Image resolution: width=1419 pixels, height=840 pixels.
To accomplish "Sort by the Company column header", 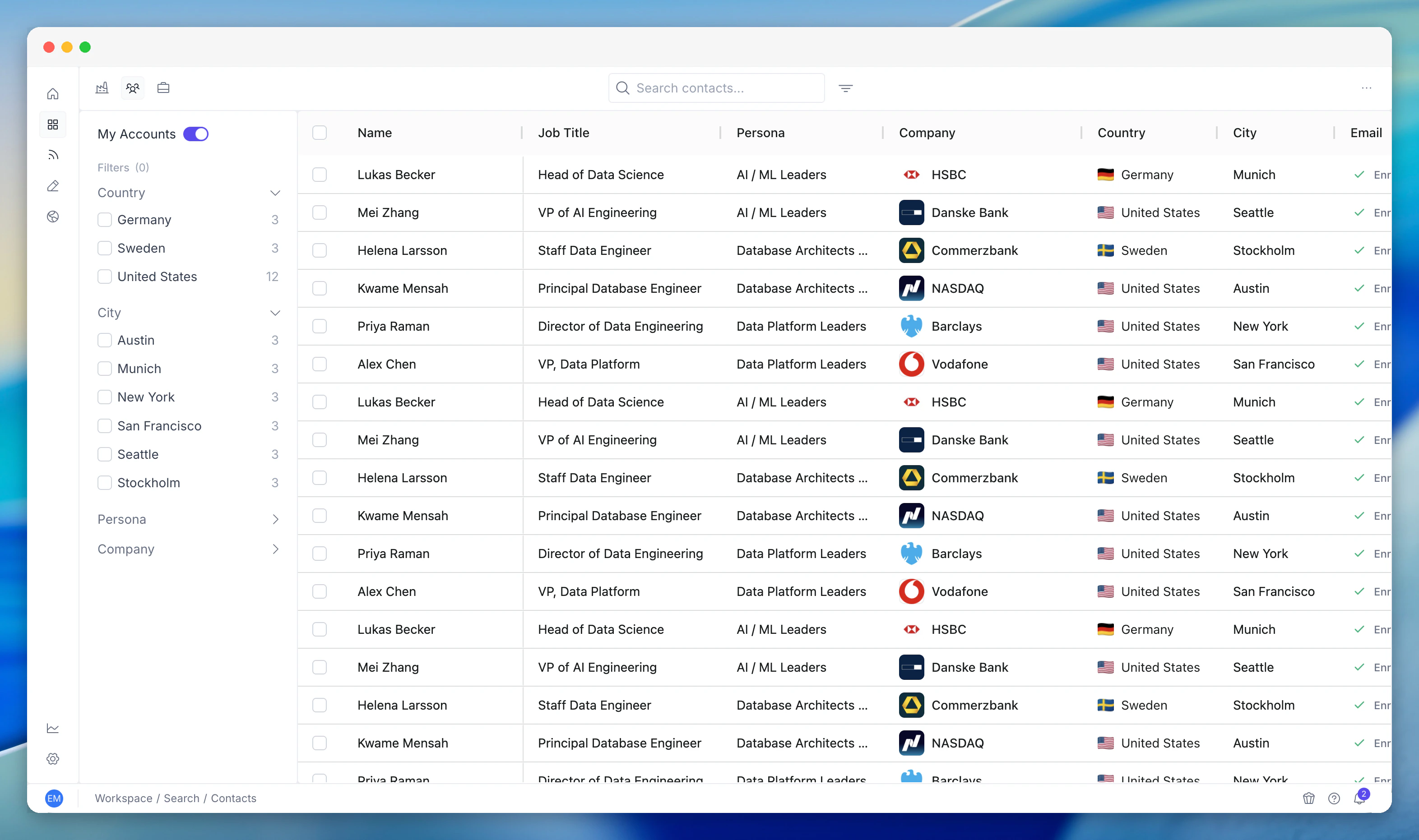I will coord(927,133).
